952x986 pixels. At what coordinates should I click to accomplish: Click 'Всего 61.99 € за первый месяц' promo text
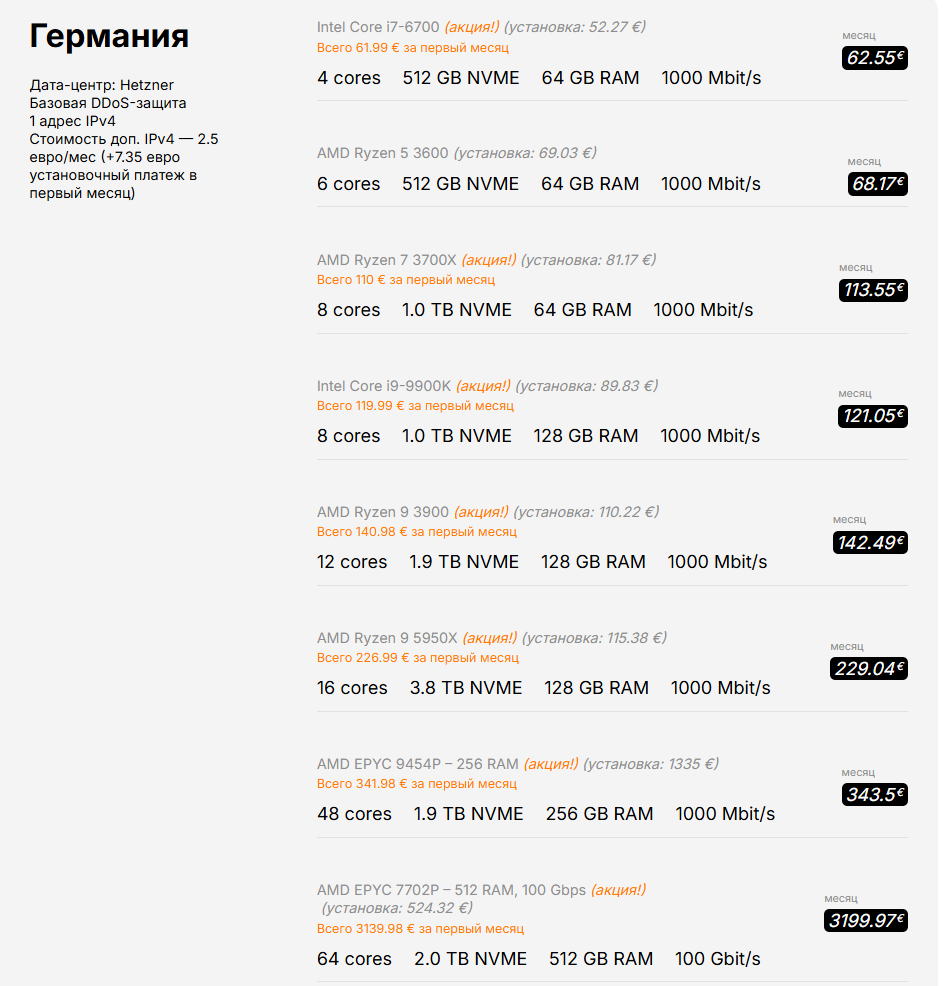pos(412,48)
